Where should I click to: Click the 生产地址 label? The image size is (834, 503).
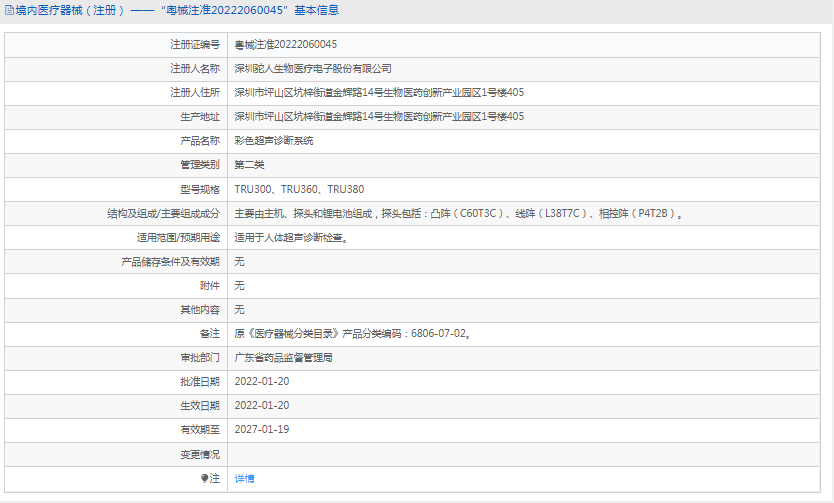(x=200, y=116)
